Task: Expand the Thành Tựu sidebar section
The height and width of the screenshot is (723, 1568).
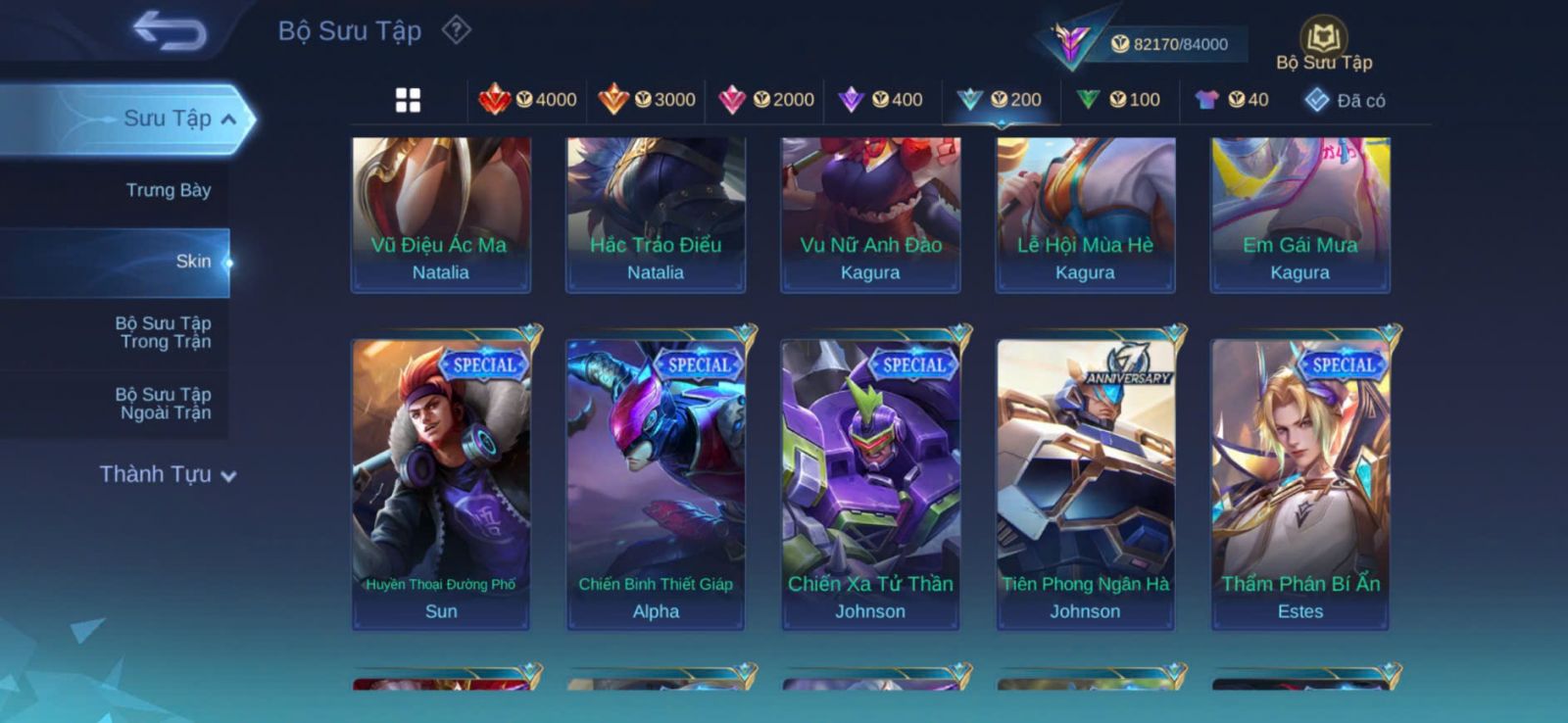Action: [167, 474]
